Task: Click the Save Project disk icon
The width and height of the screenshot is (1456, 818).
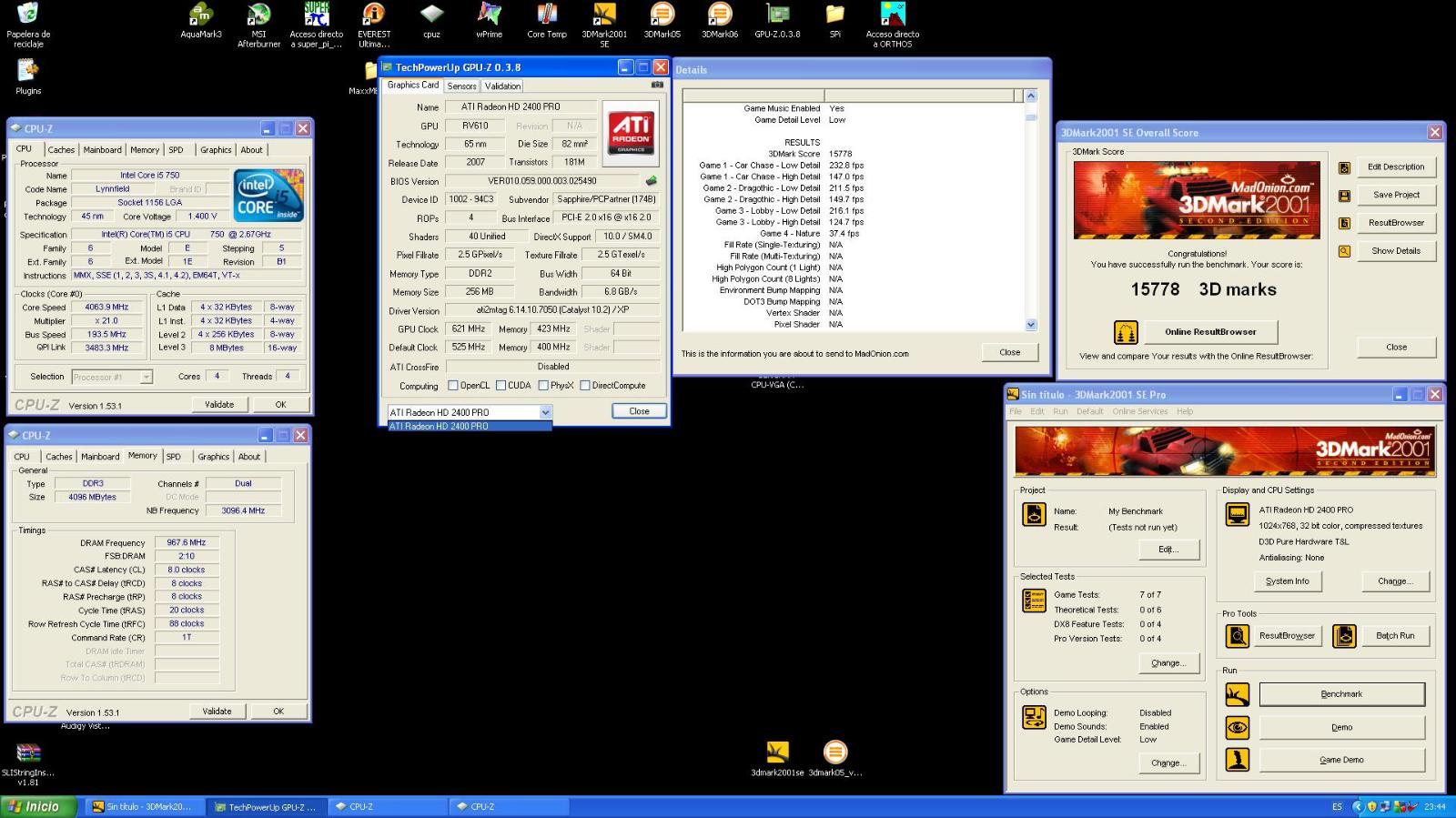Action: 1344,196
